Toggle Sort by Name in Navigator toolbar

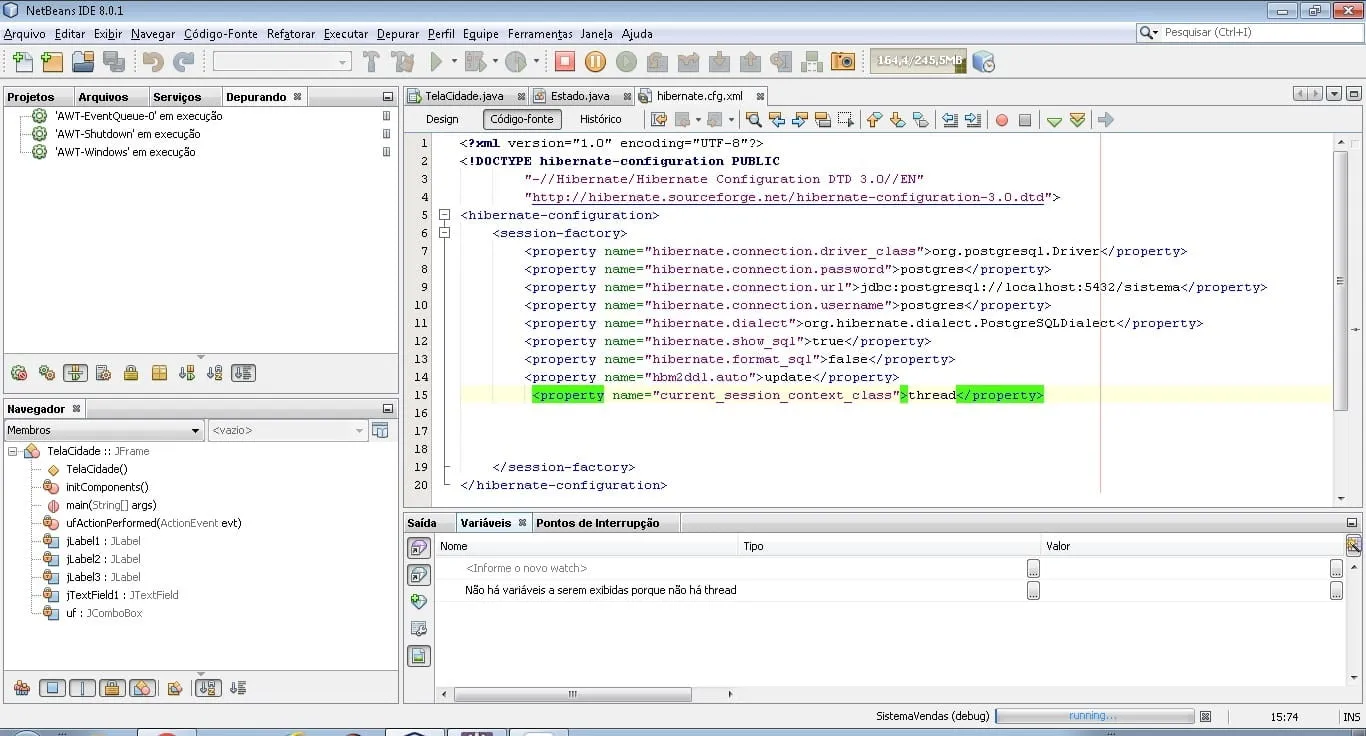(x=208, y=688)
